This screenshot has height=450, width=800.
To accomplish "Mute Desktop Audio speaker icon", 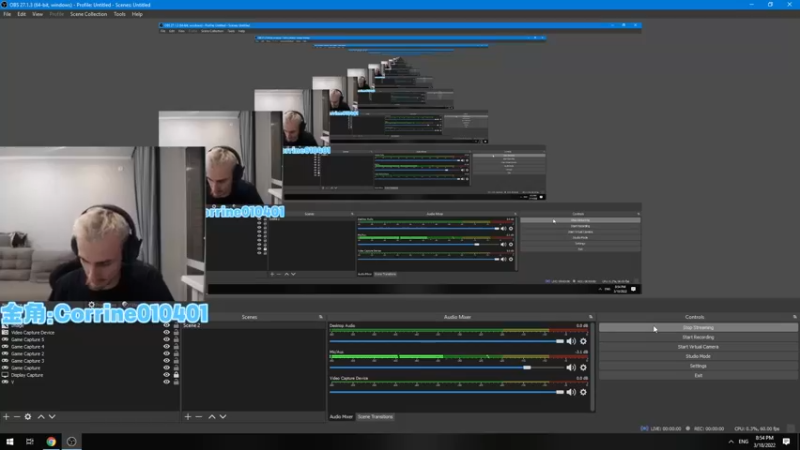I will tap(571, 341).
